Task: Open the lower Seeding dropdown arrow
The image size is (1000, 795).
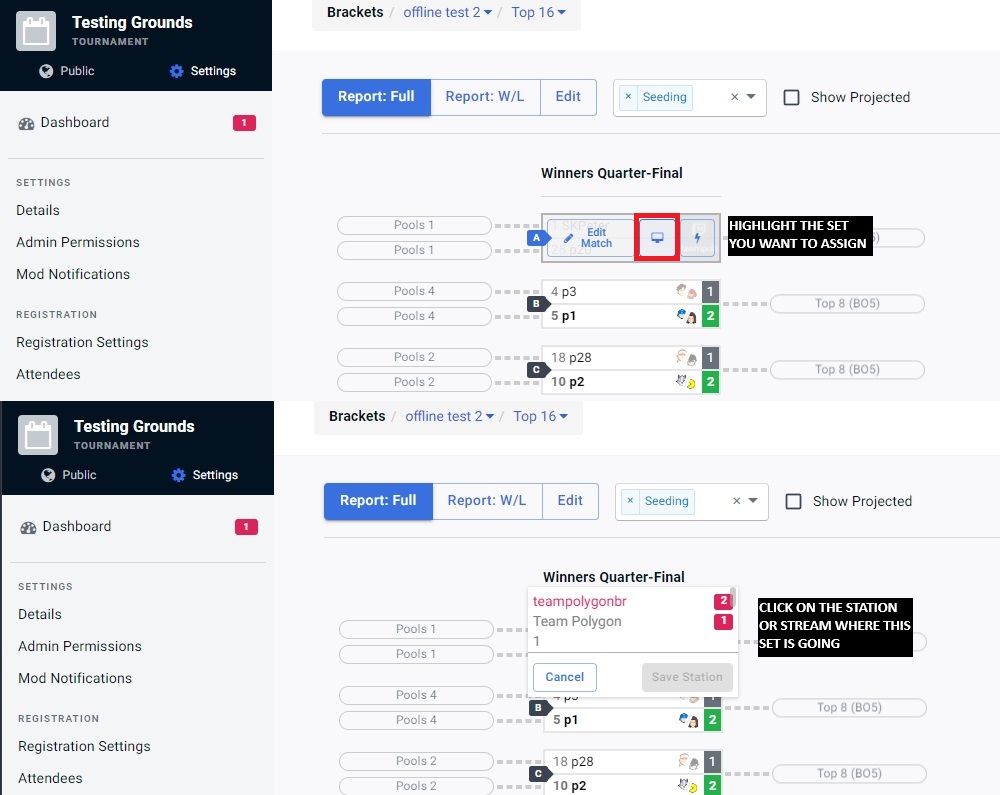Action: [x=753, y=501]
